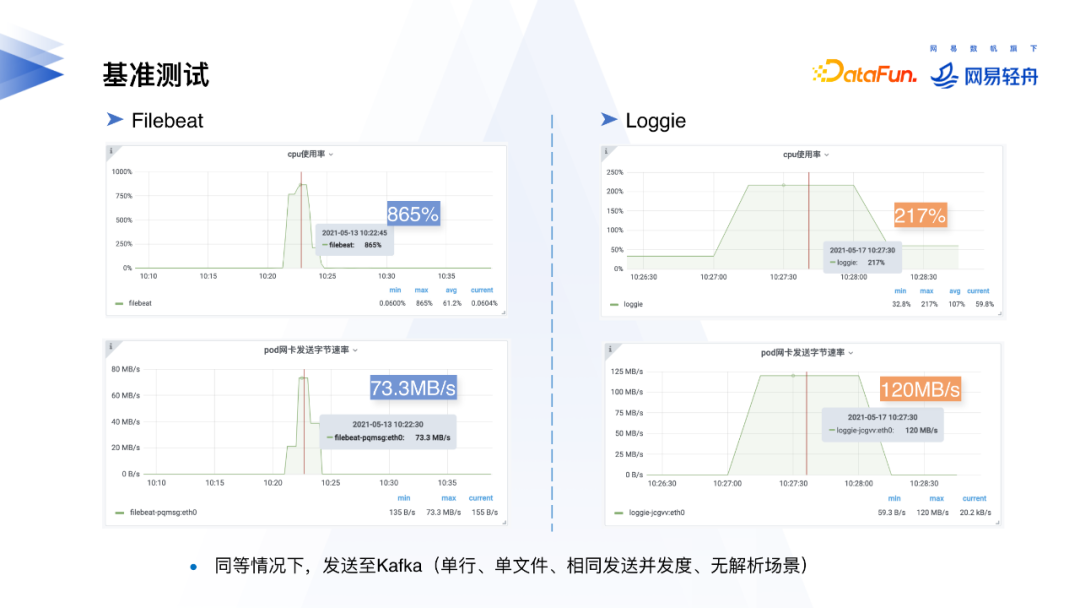Screen dimensions: 1080x608
Task: Click the blue 865% callout label
Action: tap(413, 214)
